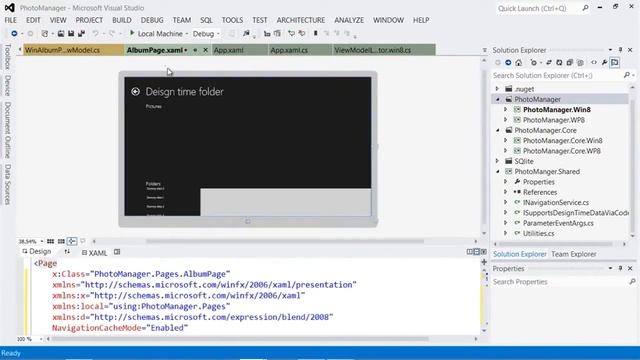Open the BUILD menu
Screen dimensions: 640x360
coord(122,20)
